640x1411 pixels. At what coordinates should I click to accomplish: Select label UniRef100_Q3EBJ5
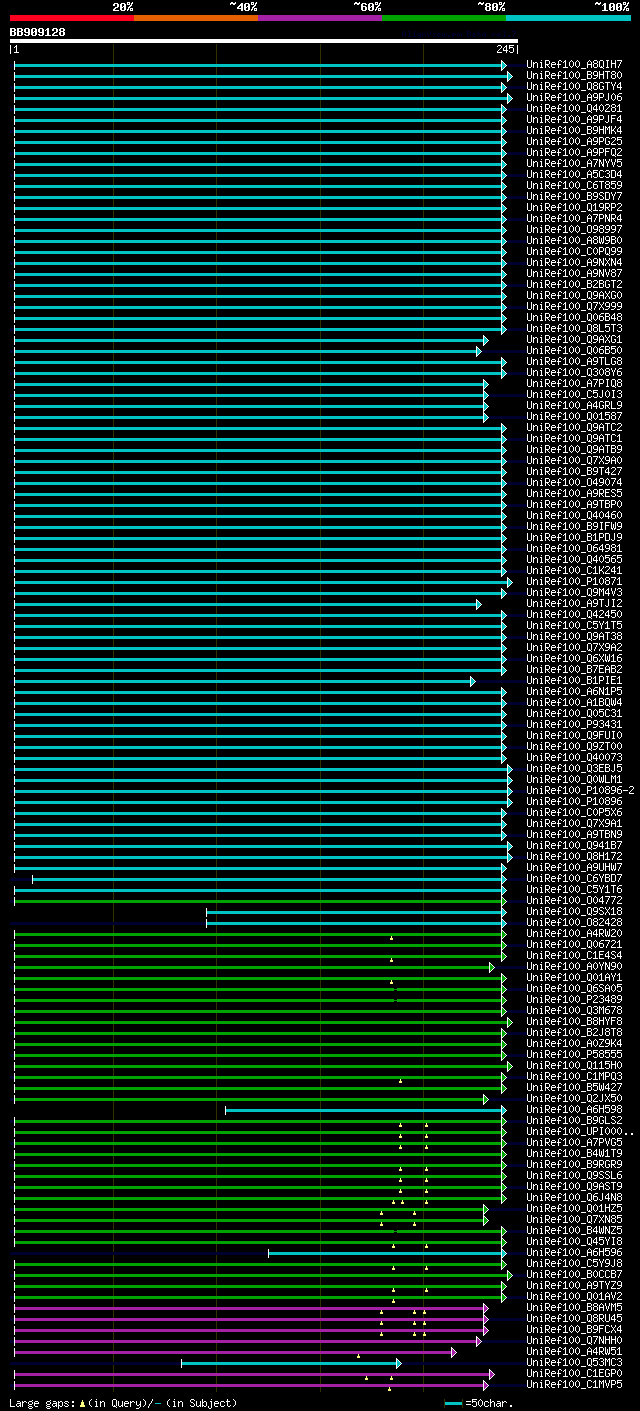pyautogui.click(x=574, y=768)
